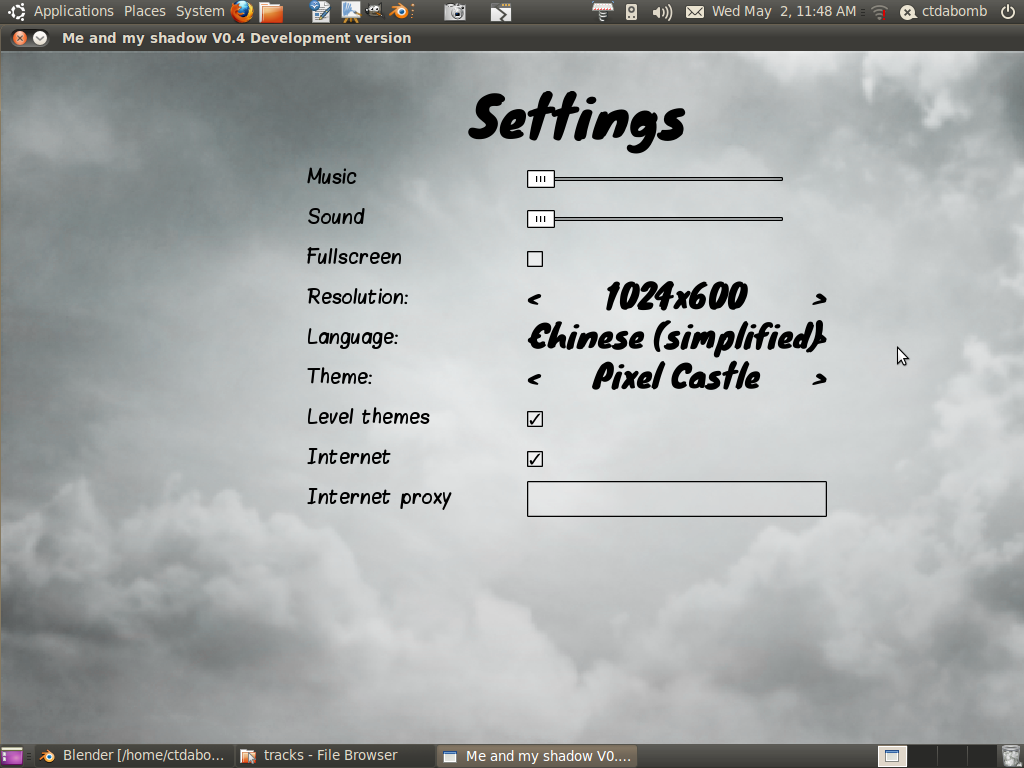
Task: Click the wireless network icon
Action: [x=879, y=12]
